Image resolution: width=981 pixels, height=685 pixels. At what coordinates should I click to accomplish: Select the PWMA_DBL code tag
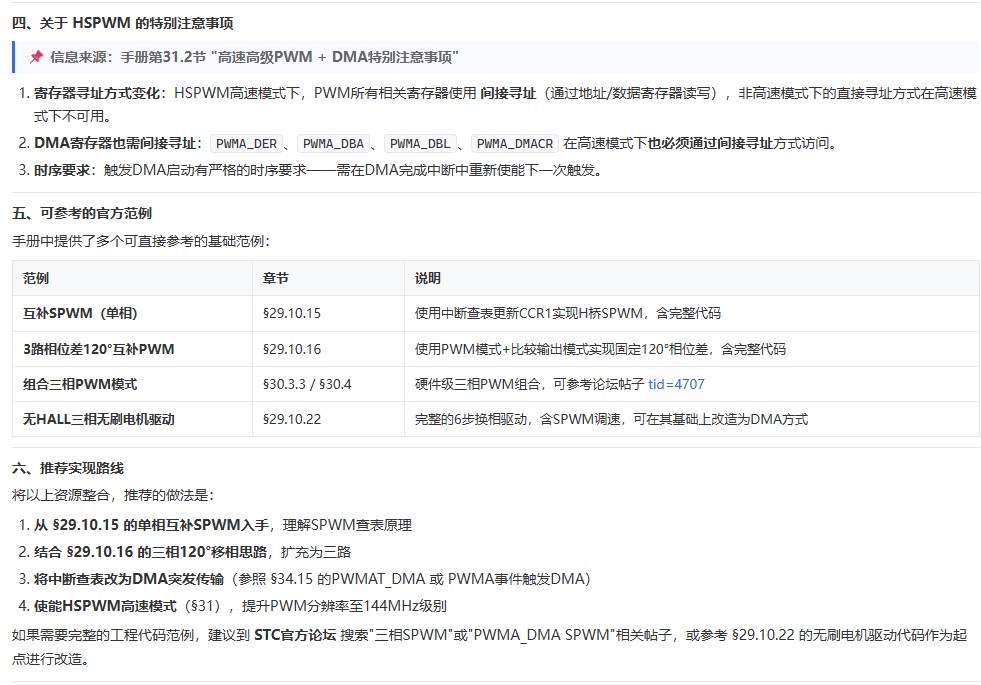click(x=420, y=143)
